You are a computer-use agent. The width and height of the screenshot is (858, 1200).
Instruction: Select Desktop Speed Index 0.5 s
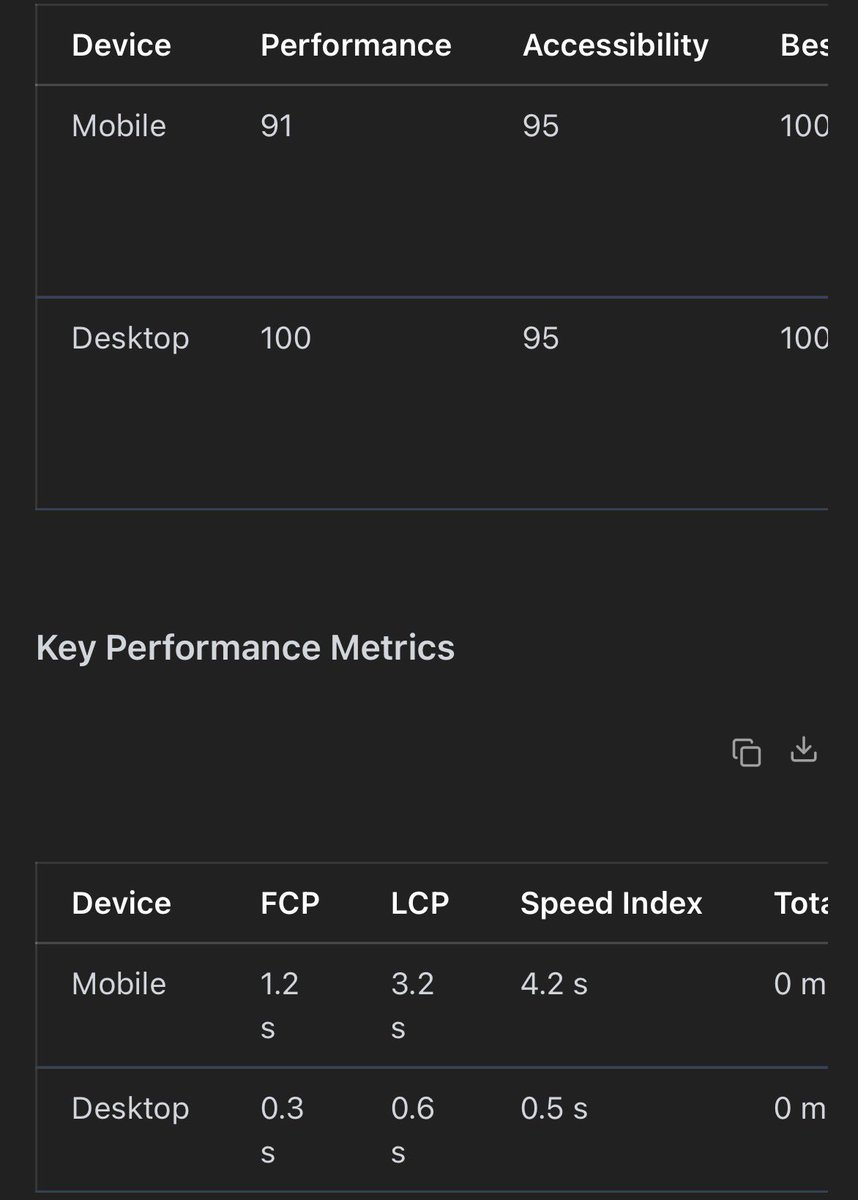pos(554,1108)
